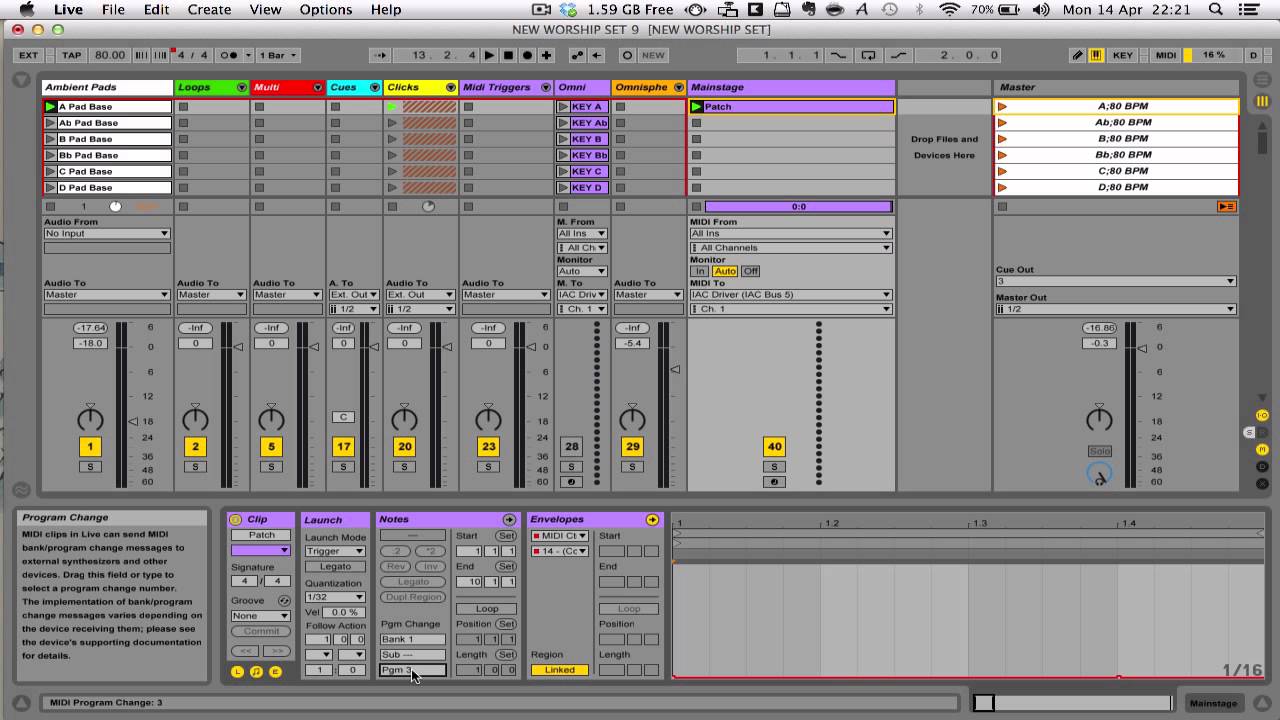Toggle the Computer MIDI Keyboard icon

coord(1096,55)
